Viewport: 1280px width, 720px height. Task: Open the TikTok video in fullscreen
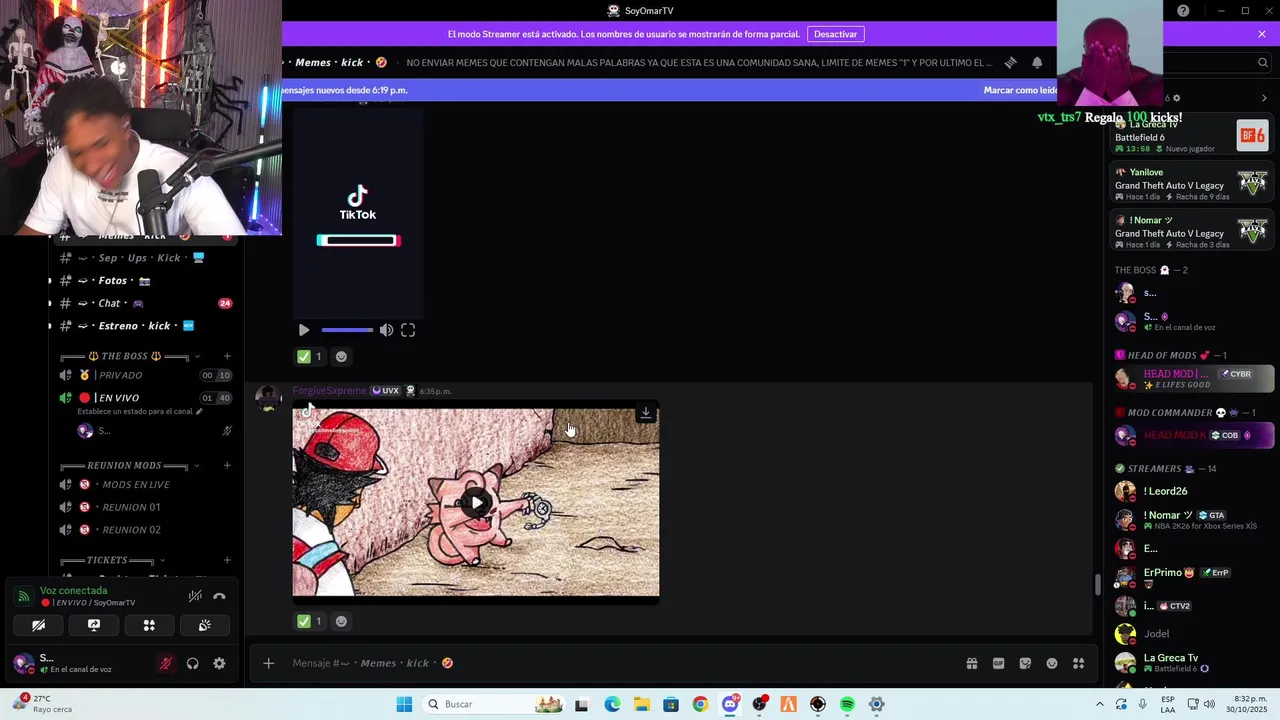[x=408, y=330]
